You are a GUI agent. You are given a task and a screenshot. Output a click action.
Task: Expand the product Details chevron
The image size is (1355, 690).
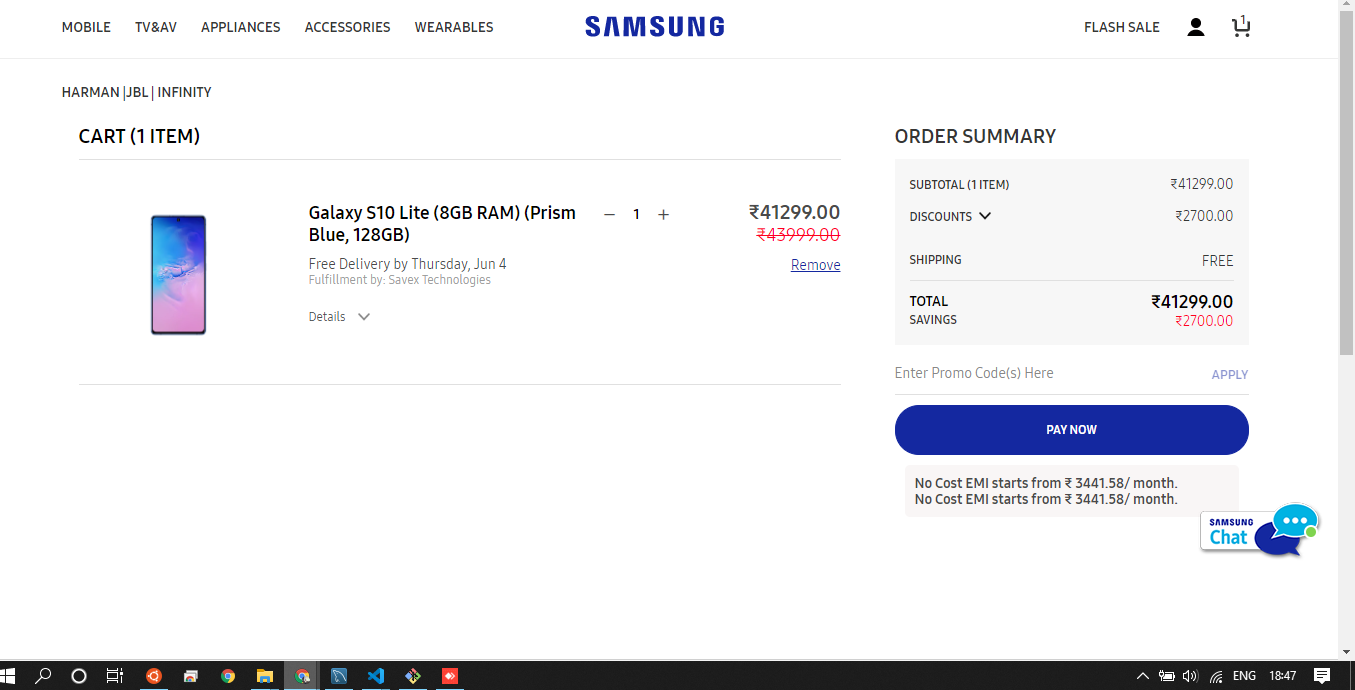(364, 317)
